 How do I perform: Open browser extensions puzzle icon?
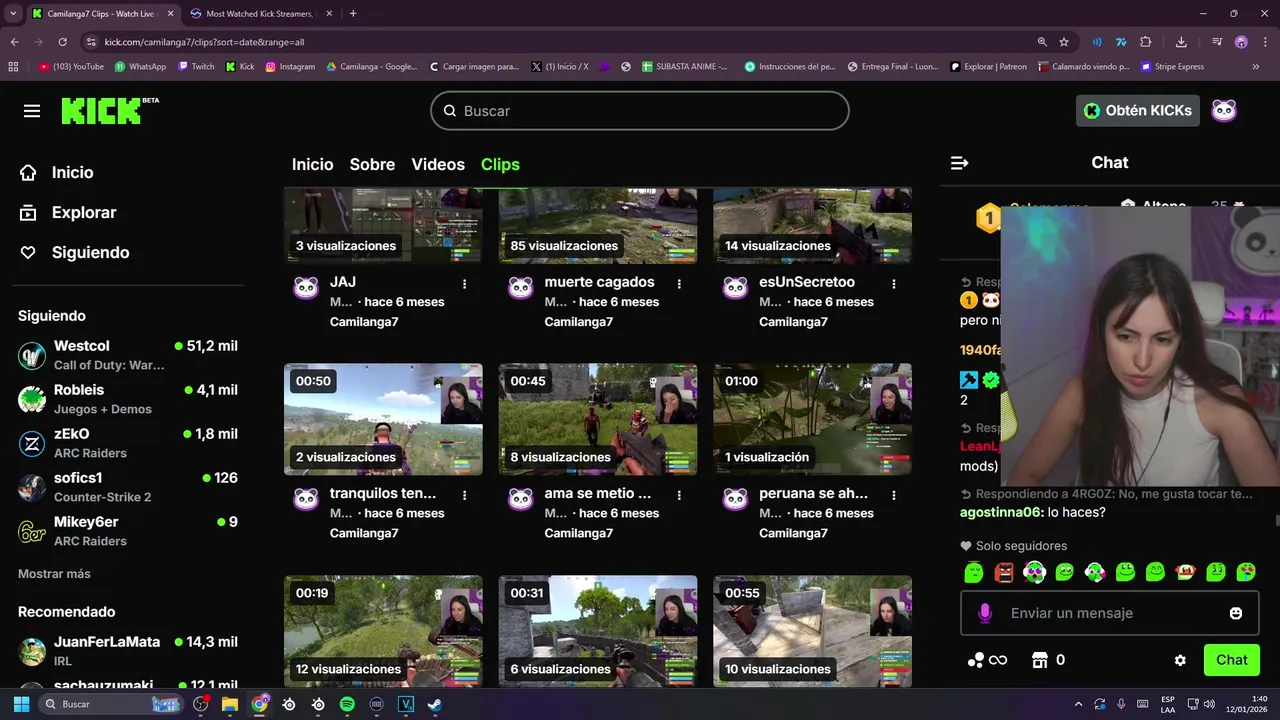pyautogui.click(x=1146, y=42)
